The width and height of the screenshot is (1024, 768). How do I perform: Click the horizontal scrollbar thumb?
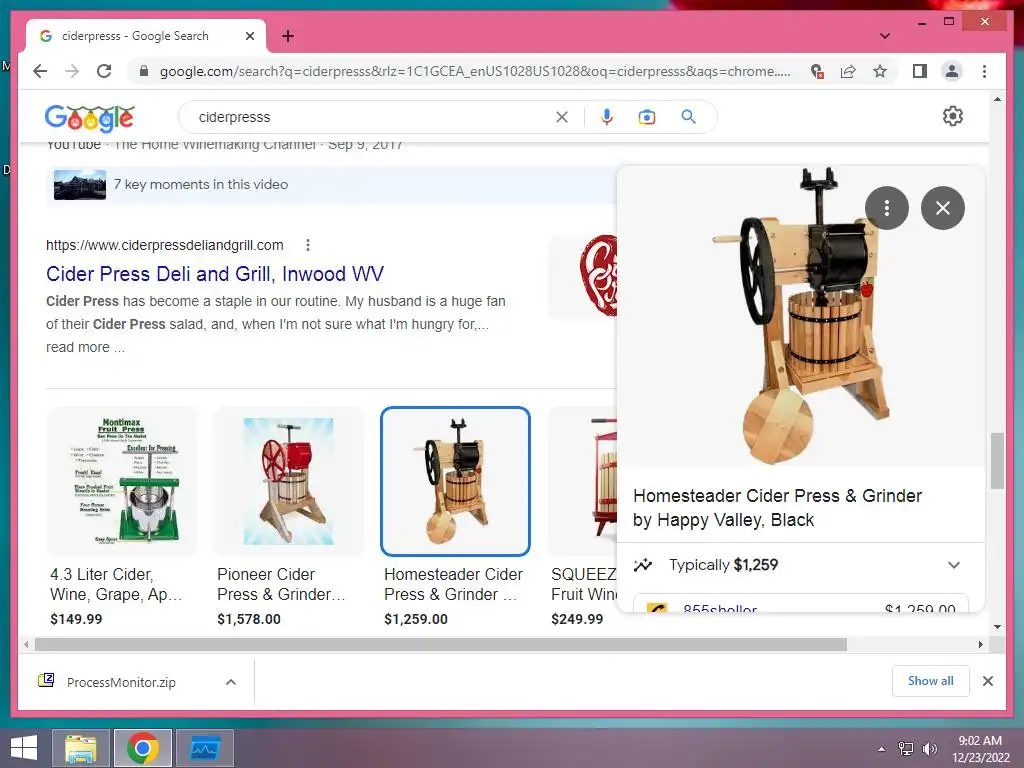[x=441, y=645]
